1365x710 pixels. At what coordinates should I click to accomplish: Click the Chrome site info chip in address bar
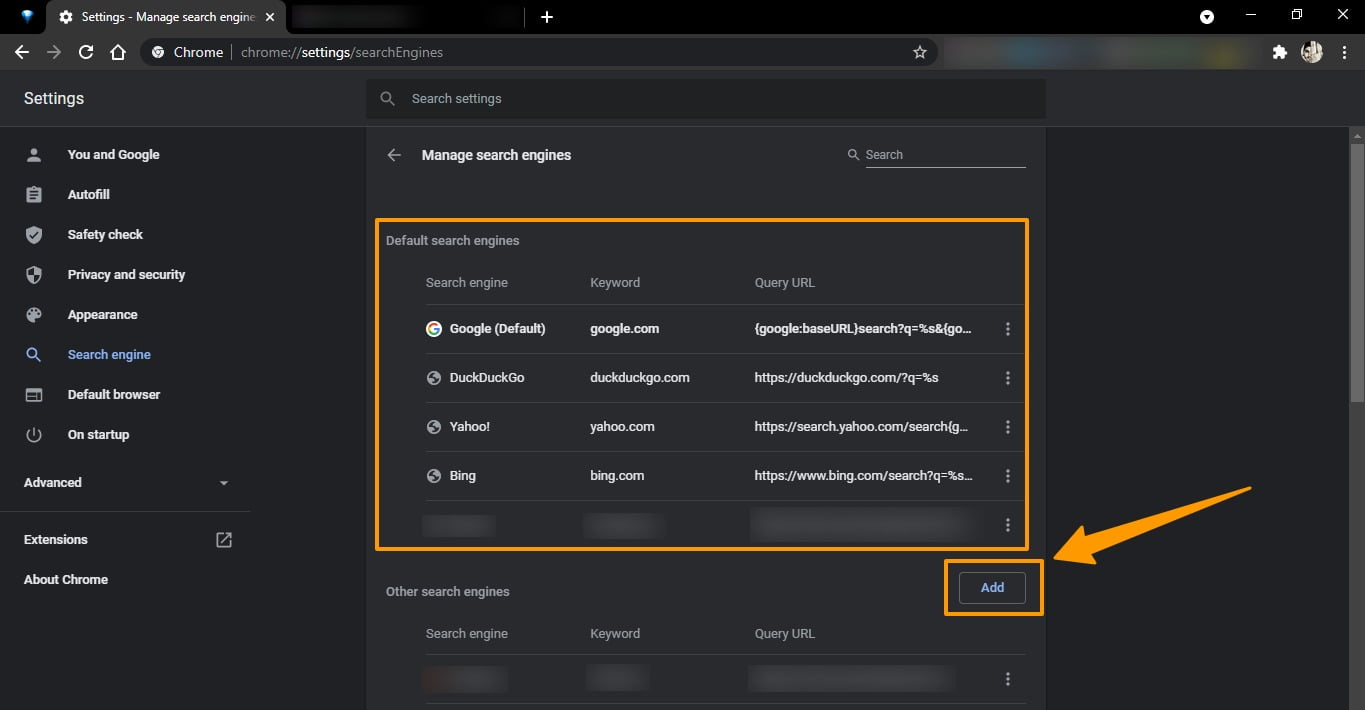(187, 52)
